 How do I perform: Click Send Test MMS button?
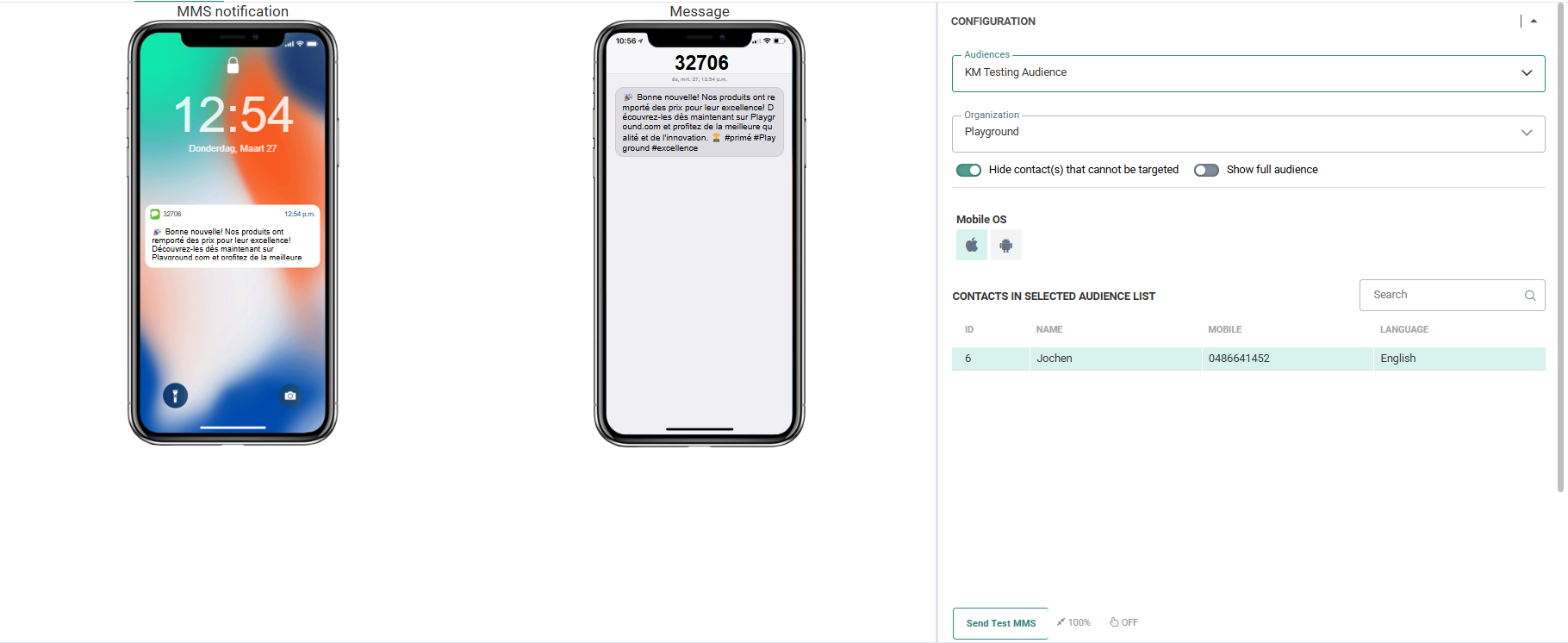click(x=1000, y=623)
